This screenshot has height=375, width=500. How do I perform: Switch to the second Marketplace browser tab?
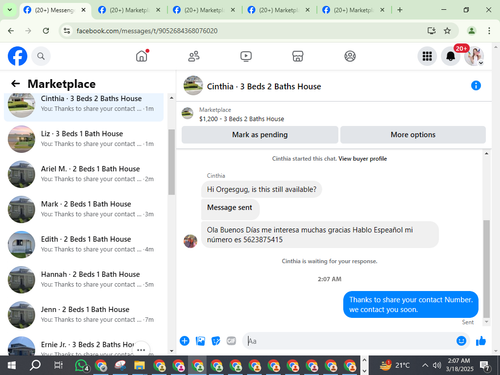[x=203, y=10]
